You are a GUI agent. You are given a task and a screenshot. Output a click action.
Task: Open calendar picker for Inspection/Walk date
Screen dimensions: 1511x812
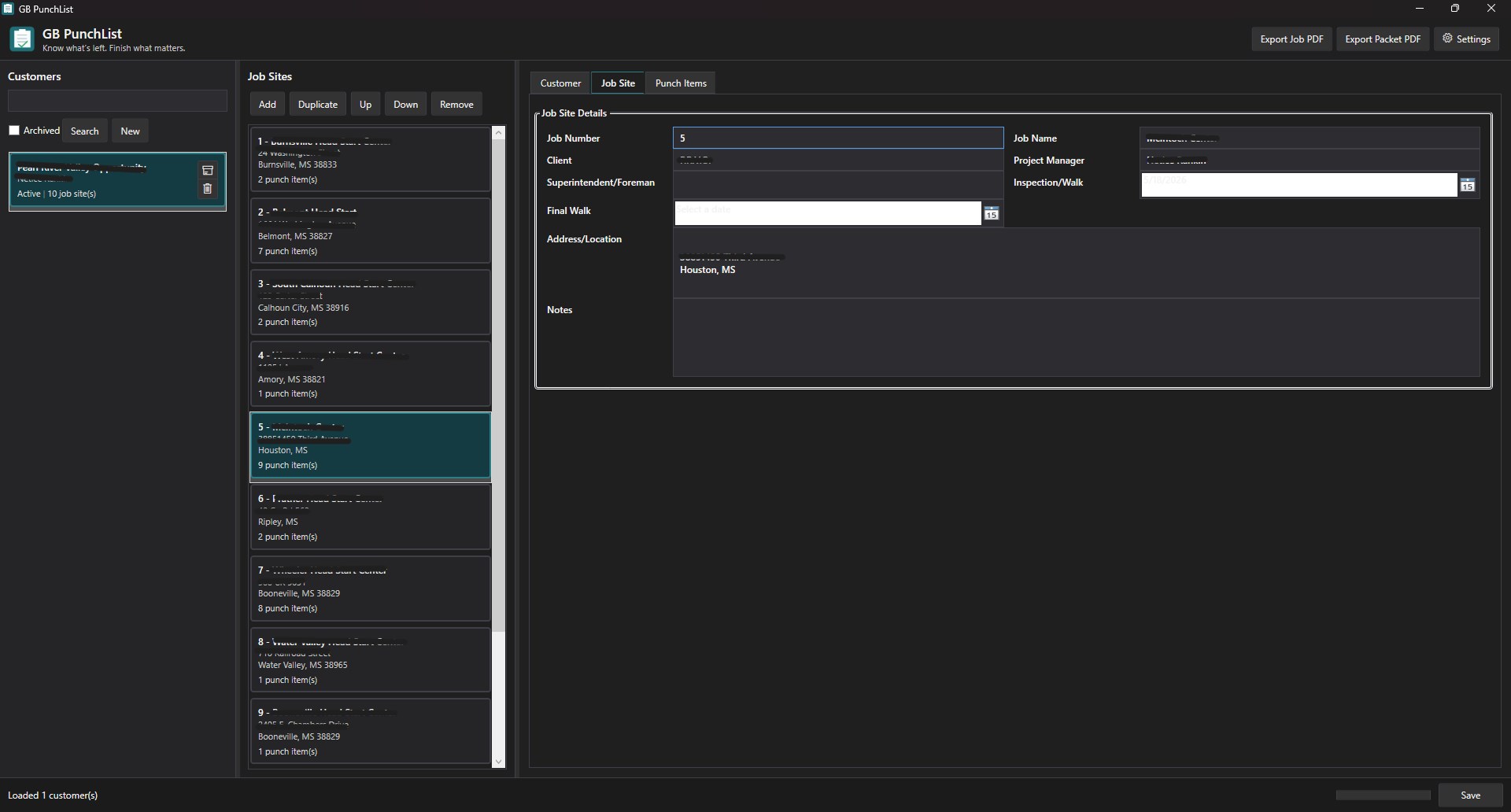tap(1468, 186)
